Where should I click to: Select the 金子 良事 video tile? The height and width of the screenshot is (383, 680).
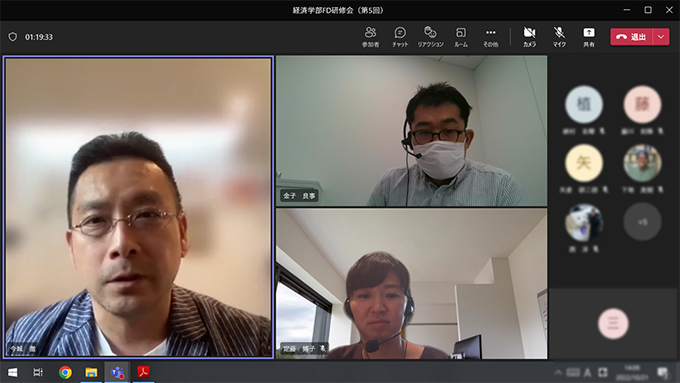(412, 131)
